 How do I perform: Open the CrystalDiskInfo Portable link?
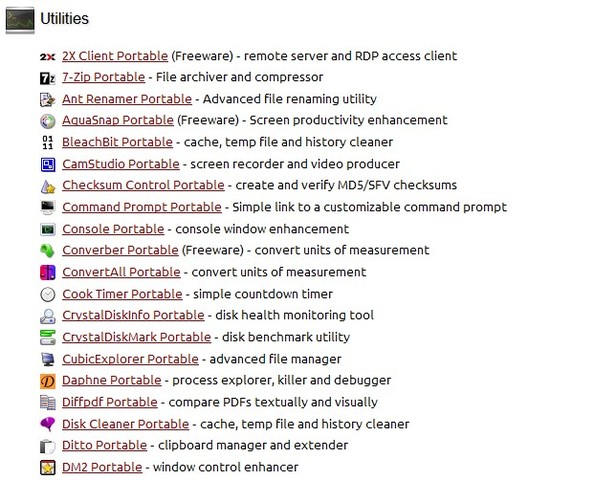point(133,315)
